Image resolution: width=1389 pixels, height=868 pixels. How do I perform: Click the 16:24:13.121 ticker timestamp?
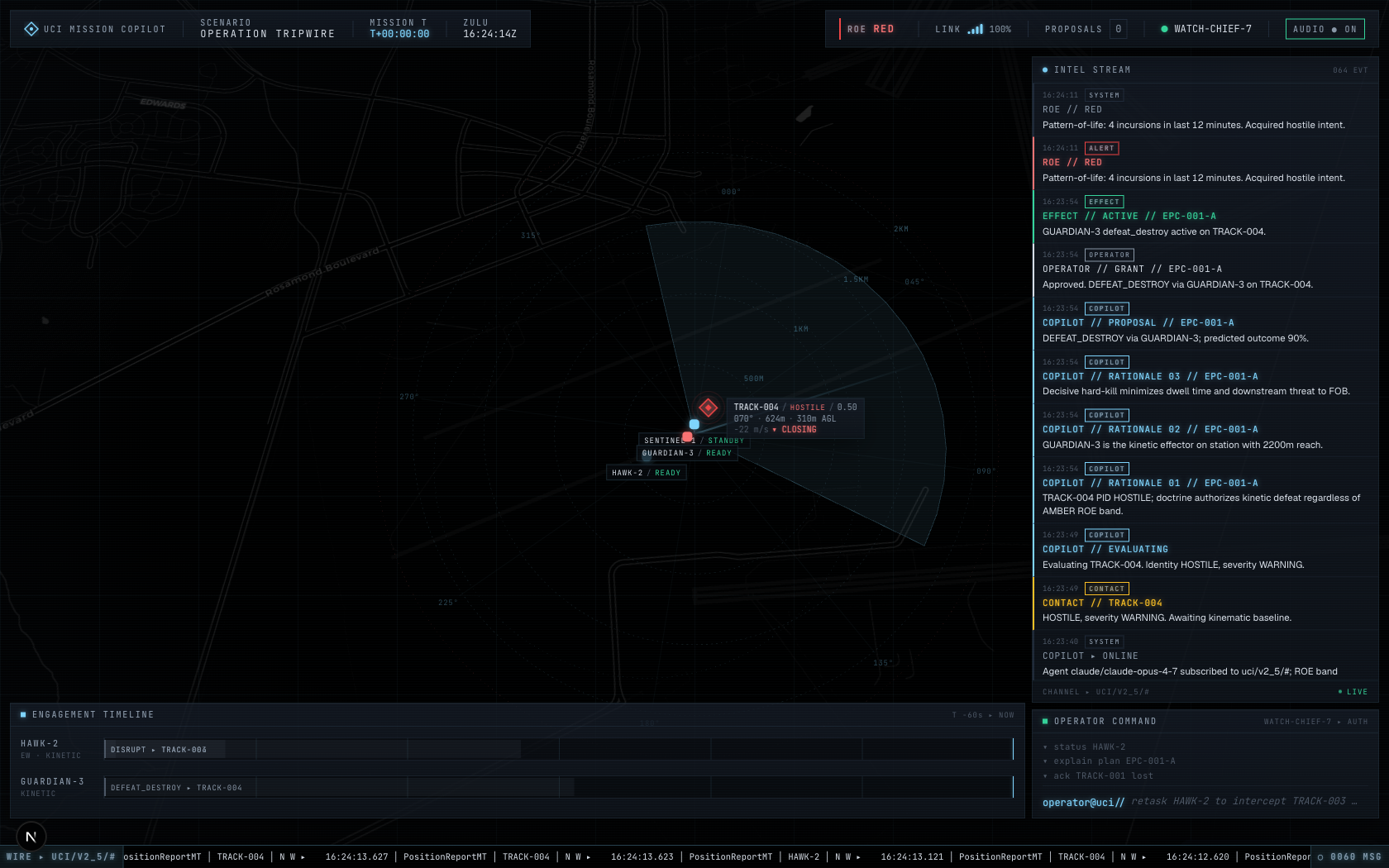point(912,857)
